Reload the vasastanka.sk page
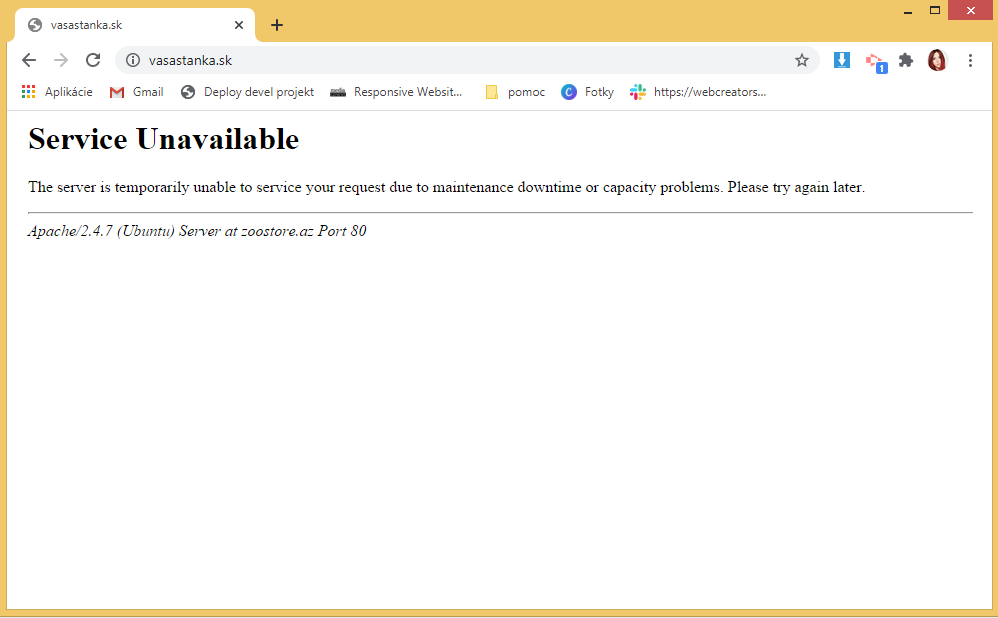The height and width of the screenshot is (618, 998). click(x=93, y=60)
